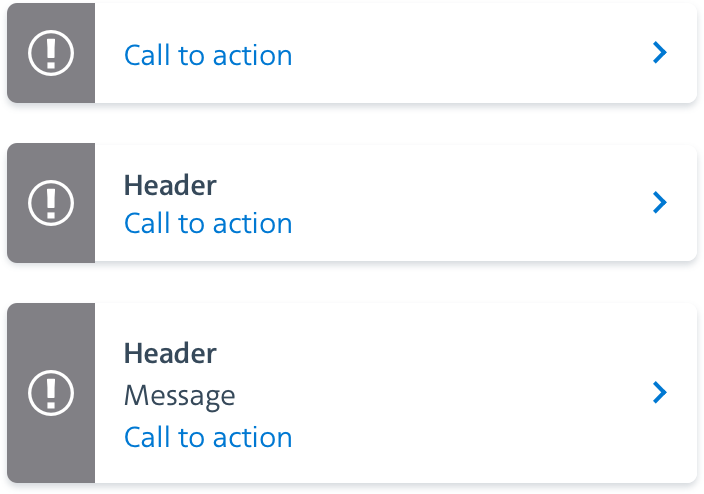Open the Message card via its chevron

[x=659, y=392]
